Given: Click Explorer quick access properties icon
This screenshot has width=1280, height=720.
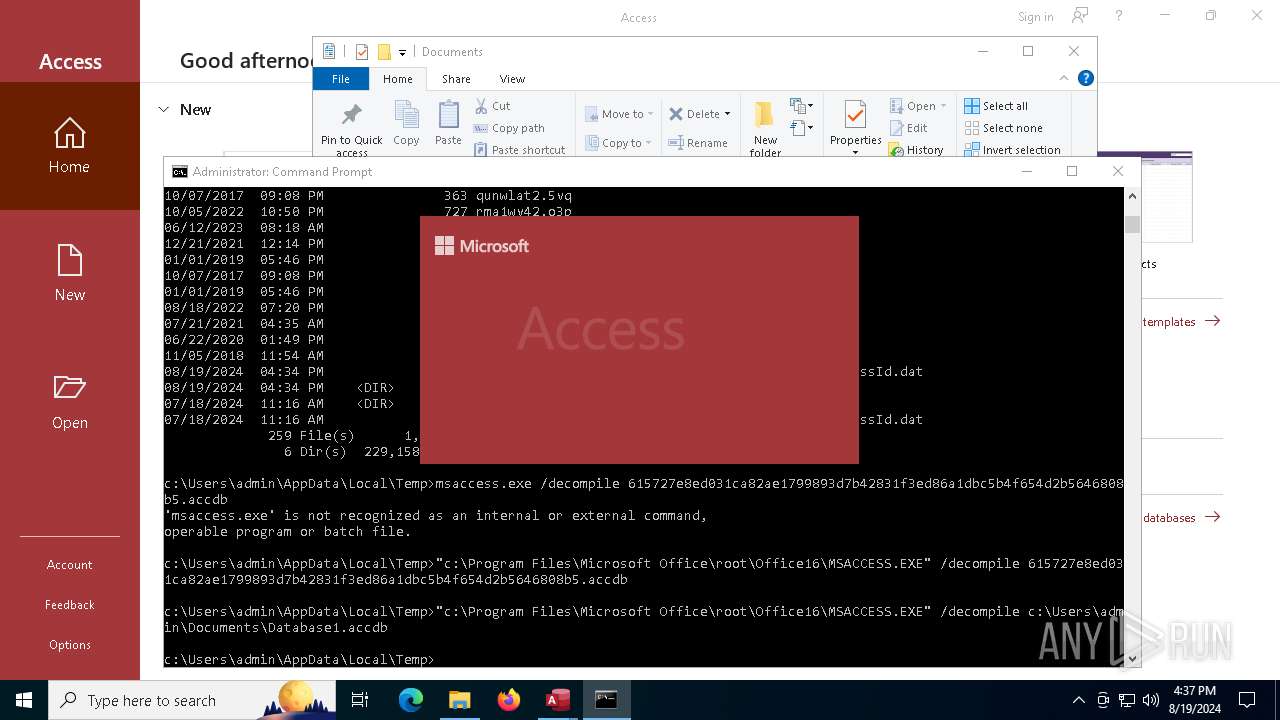Looking at the screenshot, I should coord(362,52).
